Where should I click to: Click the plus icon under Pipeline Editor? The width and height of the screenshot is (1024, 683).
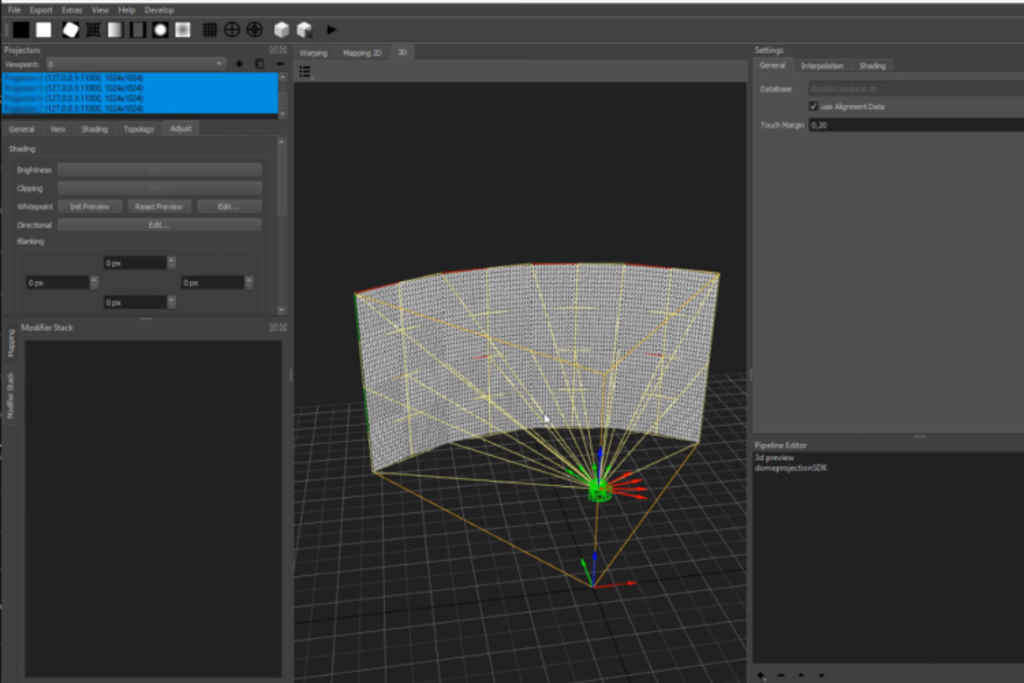761,675
